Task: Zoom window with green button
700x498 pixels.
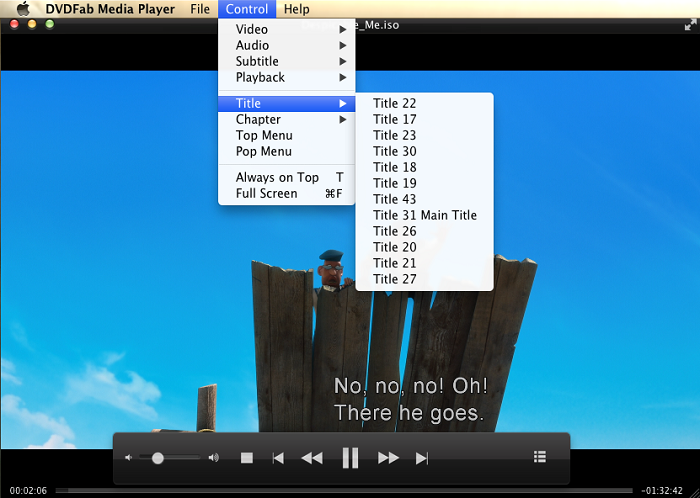Action: click(x=50, y=24)
